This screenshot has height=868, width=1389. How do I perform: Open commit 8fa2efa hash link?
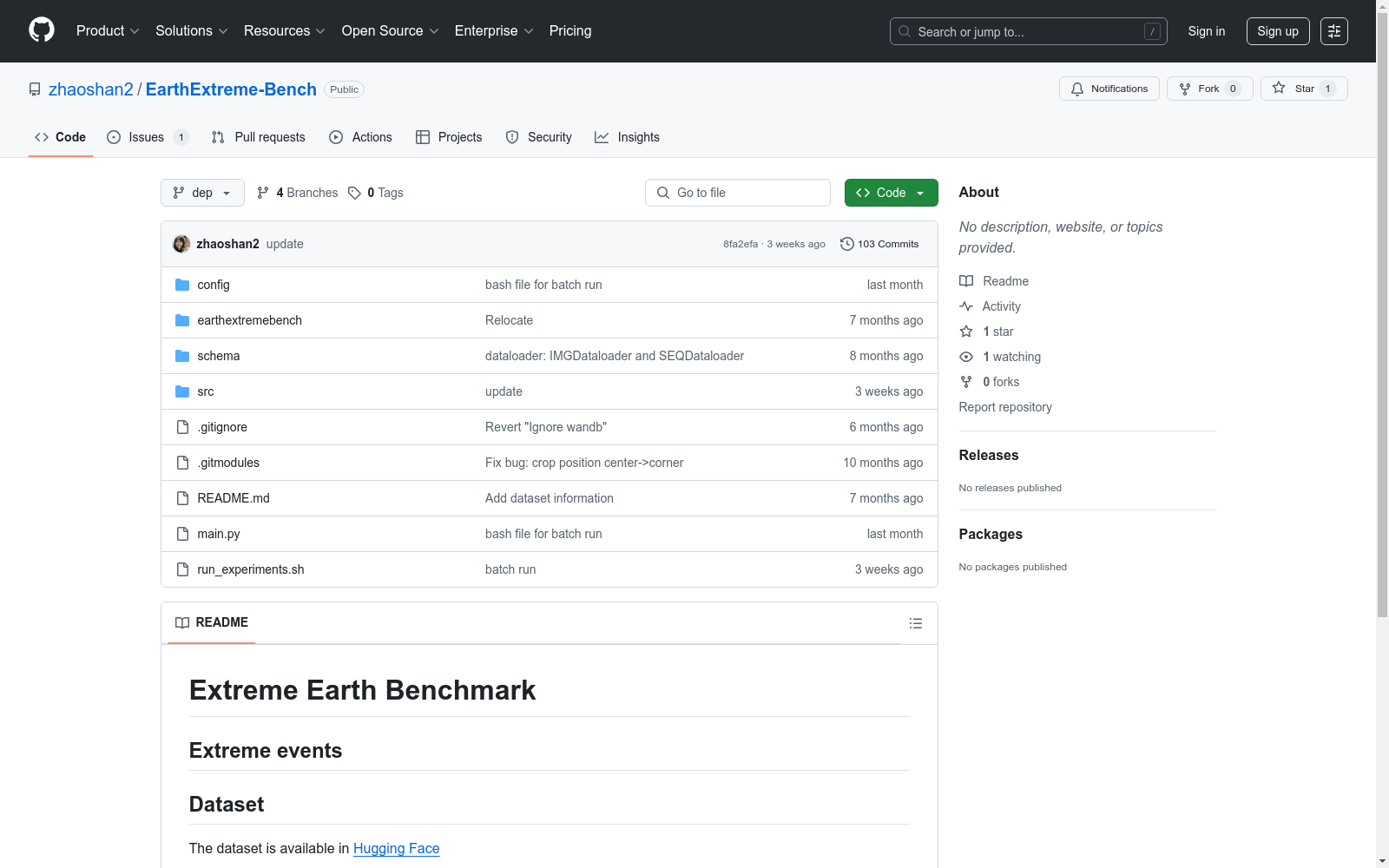coord(741,244)
